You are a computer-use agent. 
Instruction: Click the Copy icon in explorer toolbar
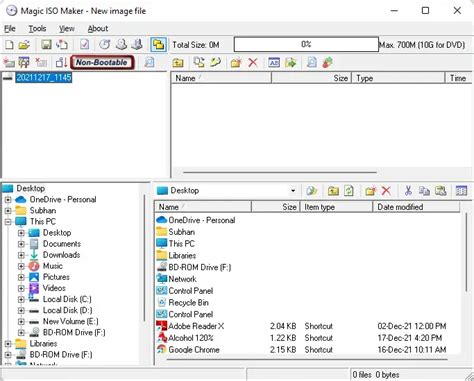click(424, 191)
